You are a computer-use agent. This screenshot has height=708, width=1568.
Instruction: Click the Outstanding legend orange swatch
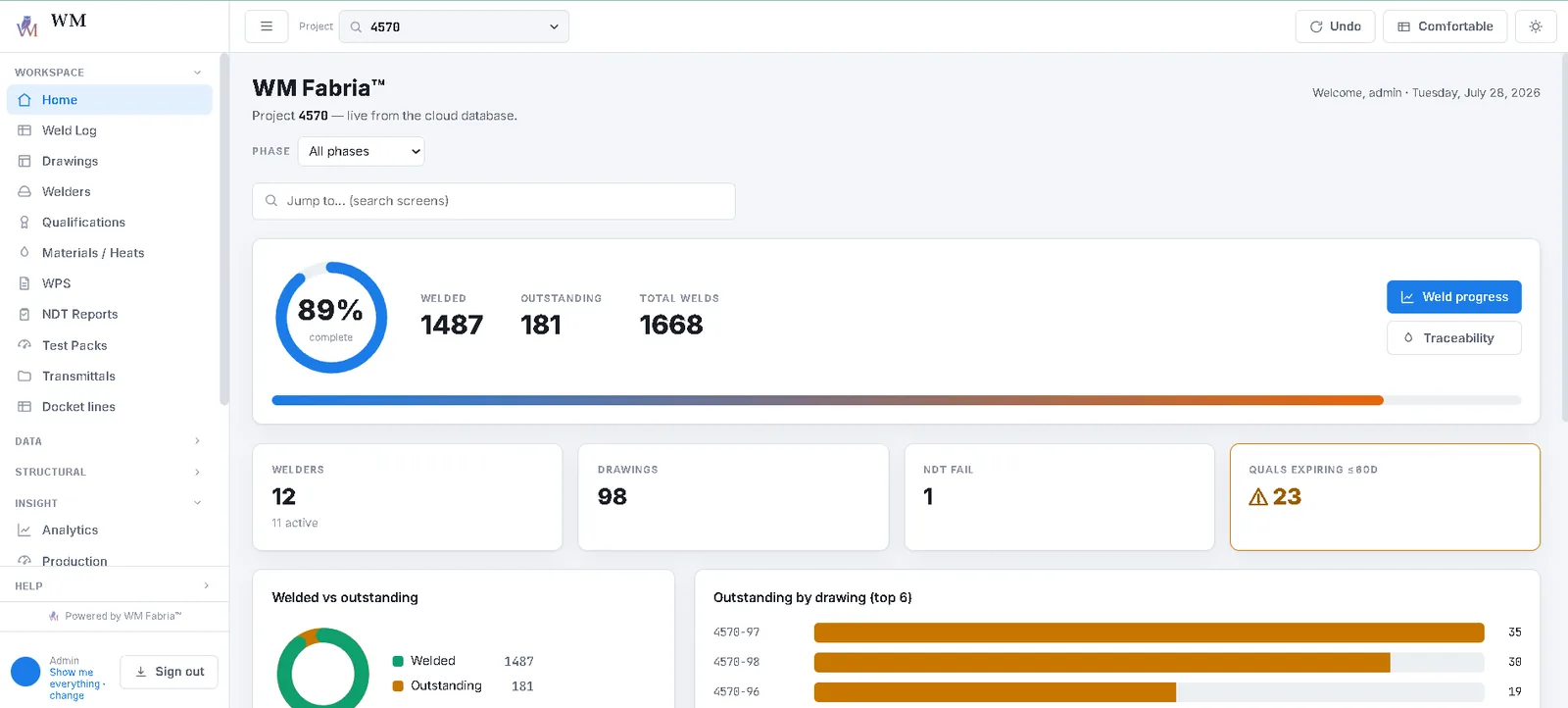click(x=398, y=686)
